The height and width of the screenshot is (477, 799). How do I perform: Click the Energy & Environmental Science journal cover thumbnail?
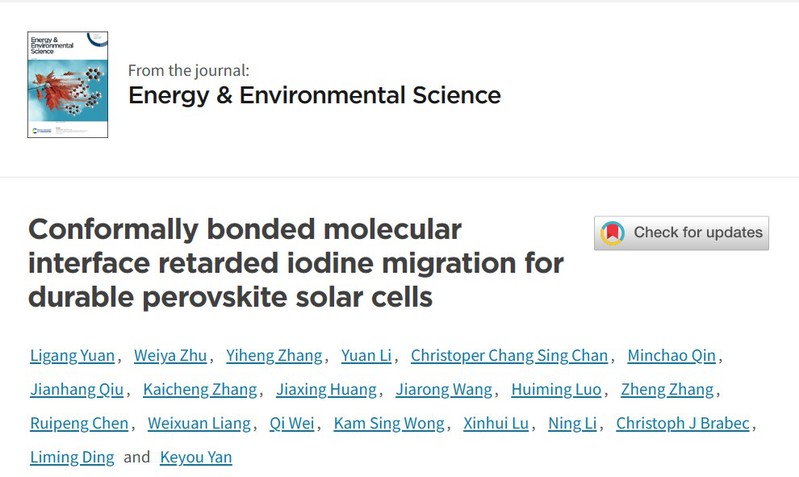(x=68, y=85)
